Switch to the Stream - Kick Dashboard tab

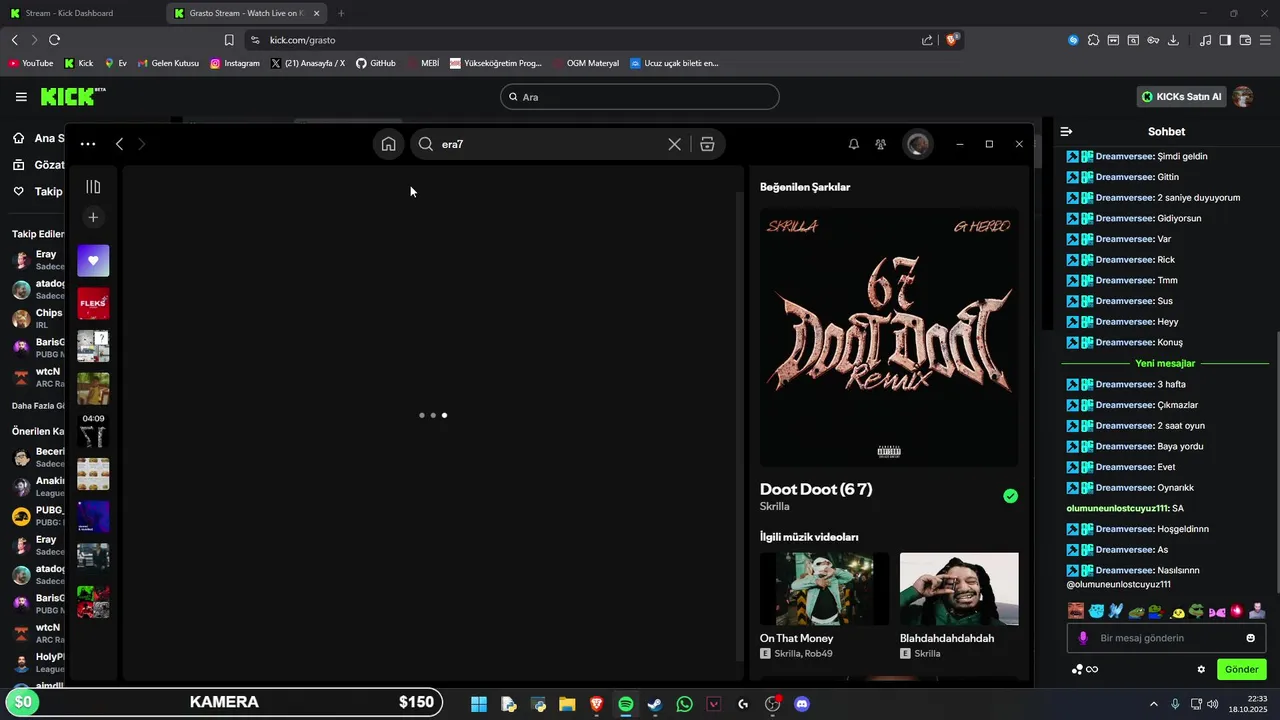coord(82,13)
